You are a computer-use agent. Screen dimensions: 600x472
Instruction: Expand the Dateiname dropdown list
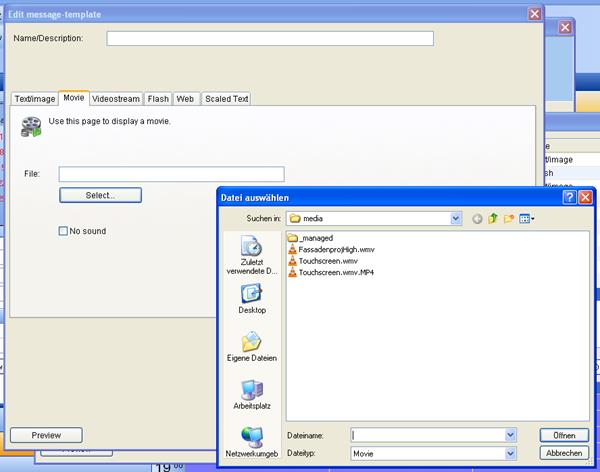510,435
